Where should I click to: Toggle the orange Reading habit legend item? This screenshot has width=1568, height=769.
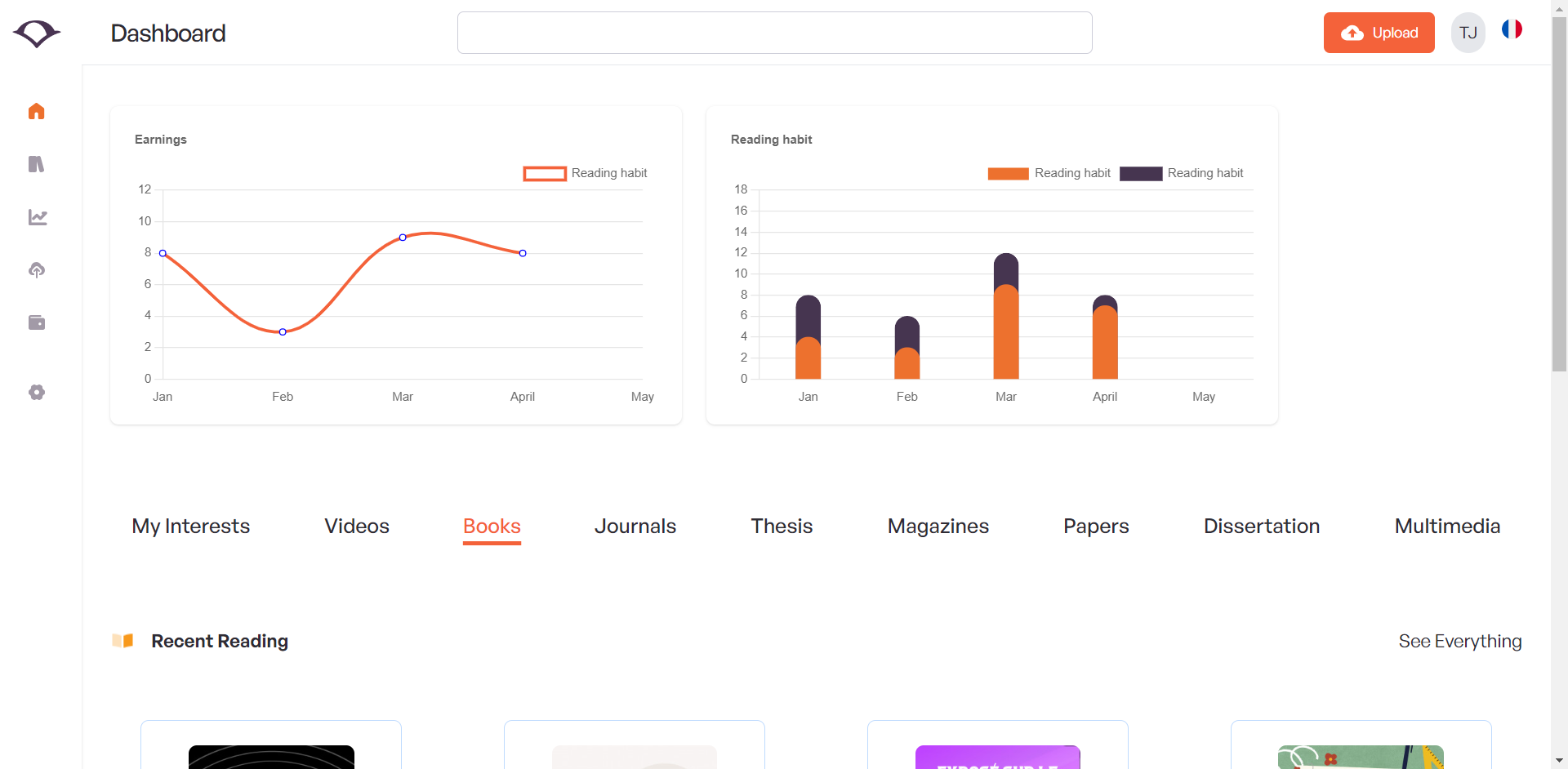point(1049,173)
